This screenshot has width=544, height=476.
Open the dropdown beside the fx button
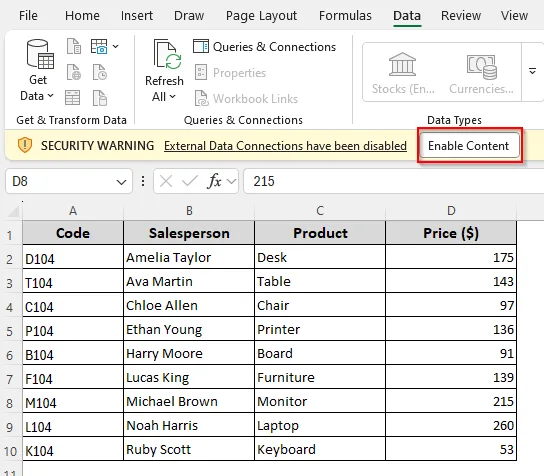coord(231,181)
